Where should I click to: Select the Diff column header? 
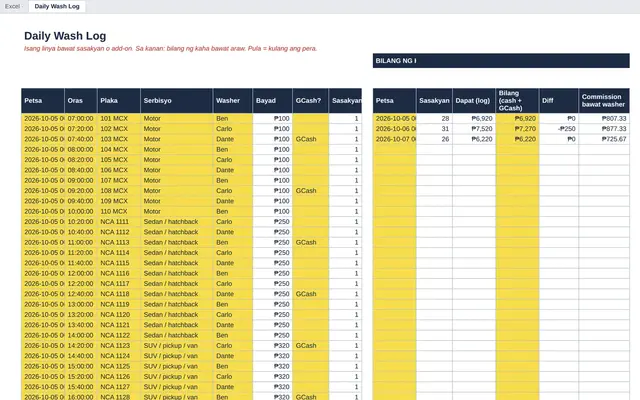coord(558,100)
